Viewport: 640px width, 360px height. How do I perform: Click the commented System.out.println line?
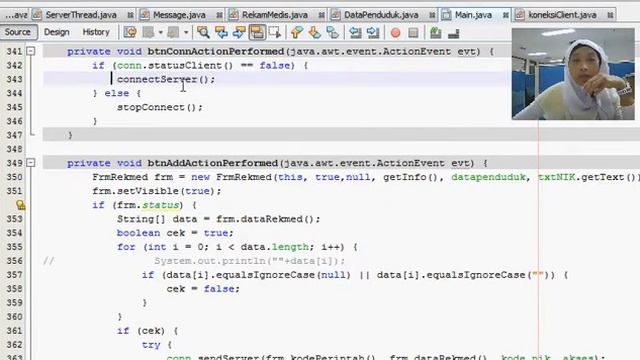(249, 261)
